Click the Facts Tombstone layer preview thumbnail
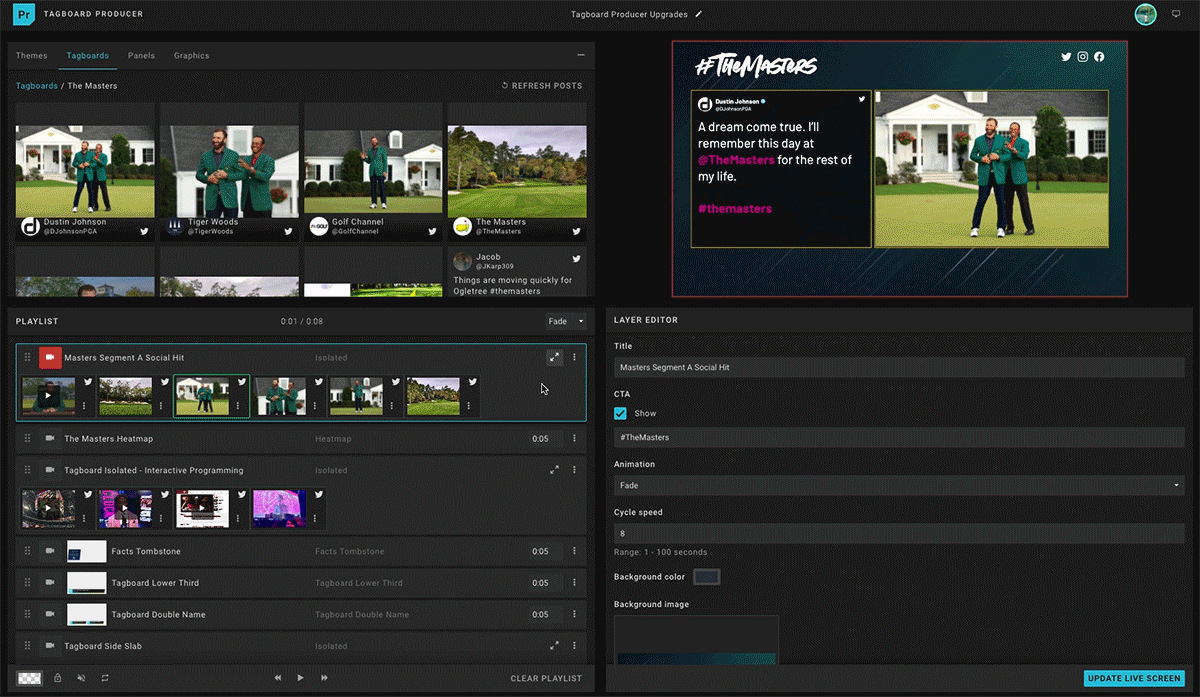Screen dimensions: 1200x697 coord(86,552)
